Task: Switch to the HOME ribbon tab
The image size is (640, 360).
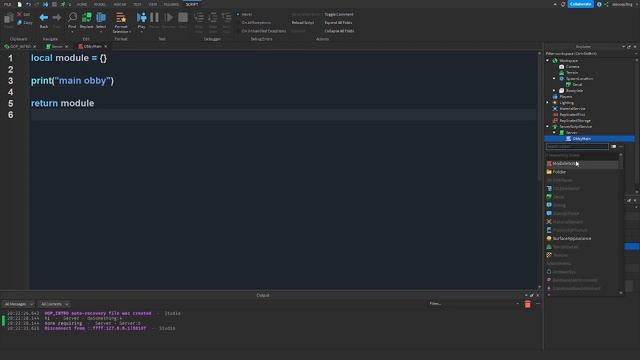Action: pyautogui.click(x=82, y=4)
